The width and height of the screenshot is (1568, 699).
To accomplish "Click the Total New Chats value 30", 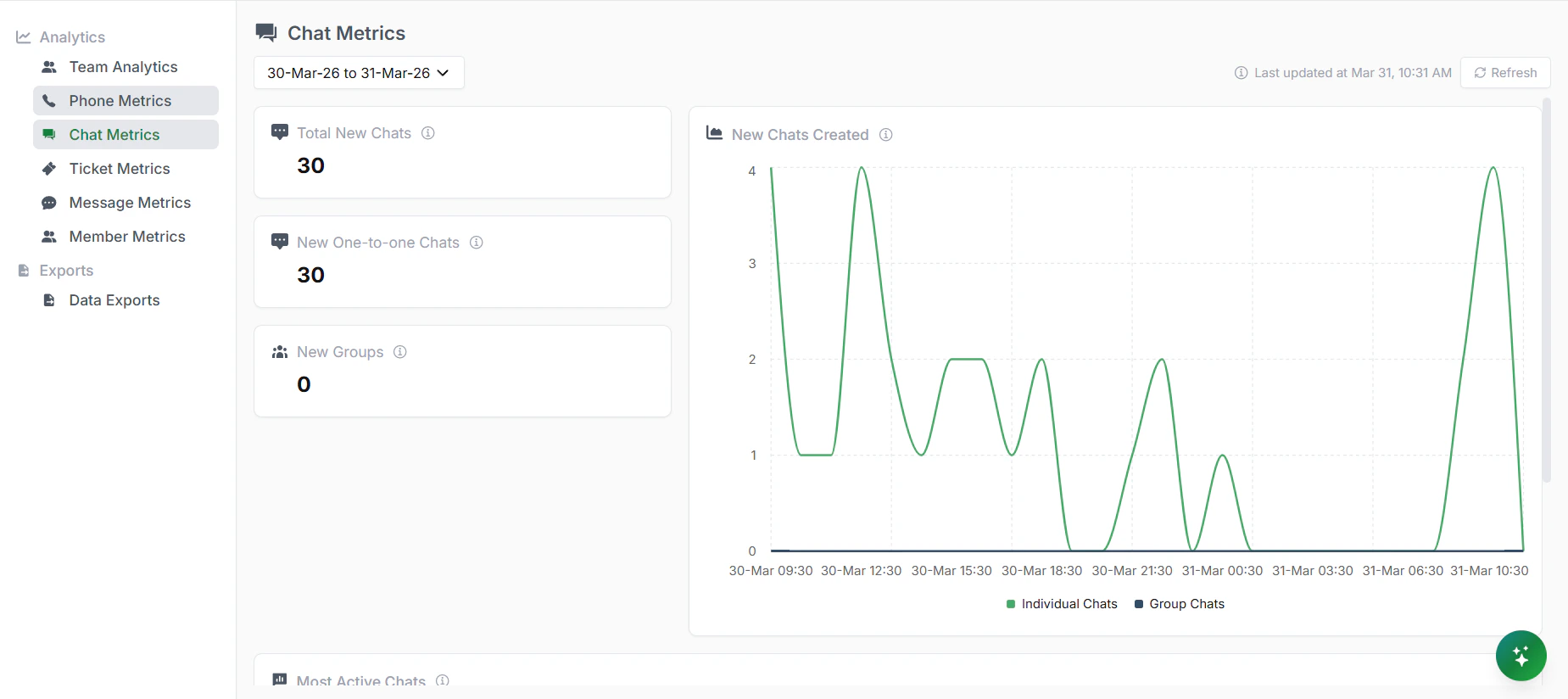I will point(311,165).
